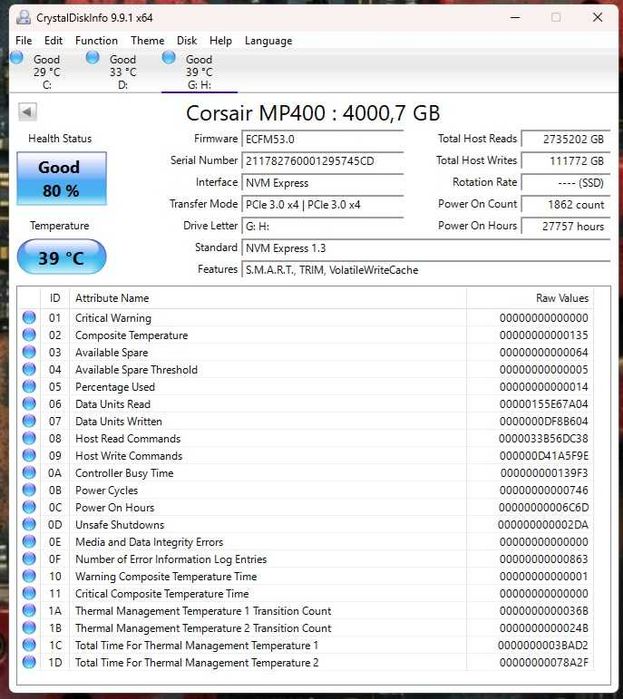The height and width of the screenshot is (699, 623).
Task: Click status orb for Data Units Written row
Action: point(29,421)
